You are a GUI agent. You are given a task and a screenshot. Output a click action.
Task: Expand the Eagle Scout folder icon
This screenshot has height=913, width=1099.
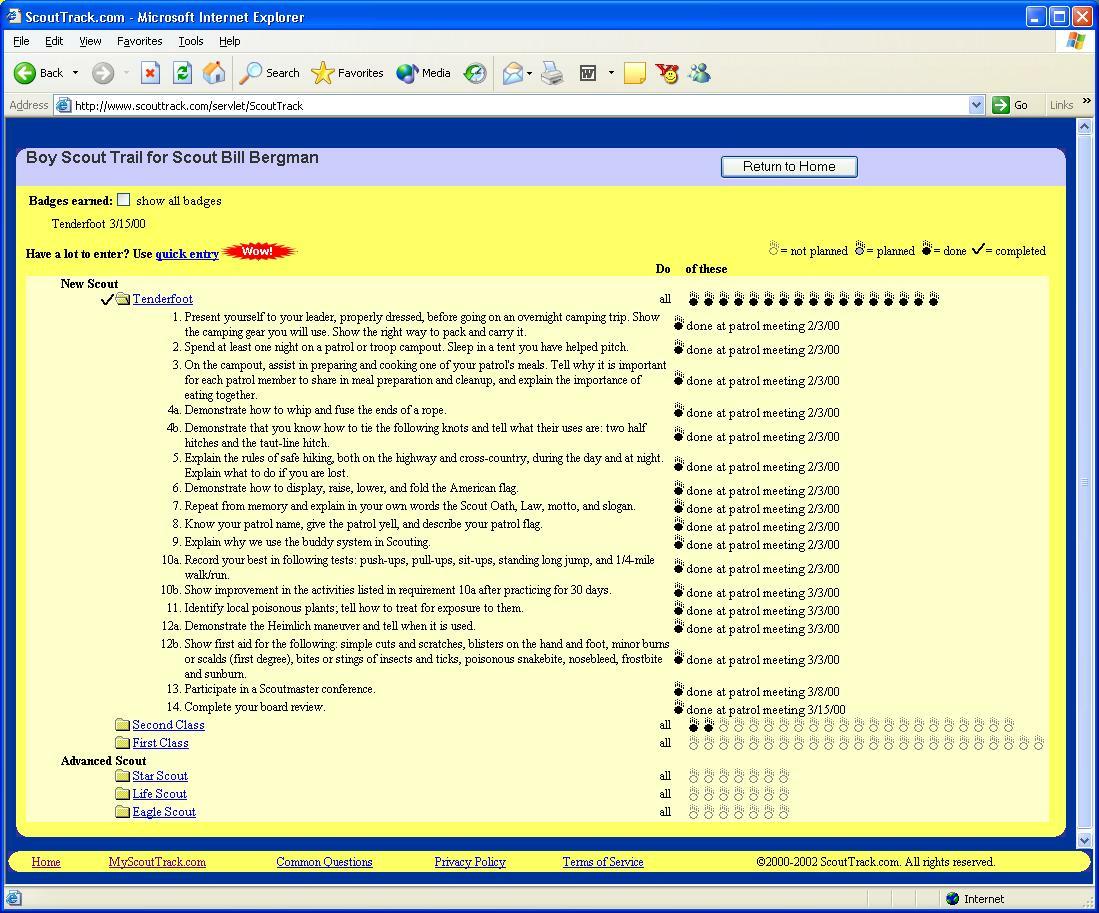tap(123, 811)
